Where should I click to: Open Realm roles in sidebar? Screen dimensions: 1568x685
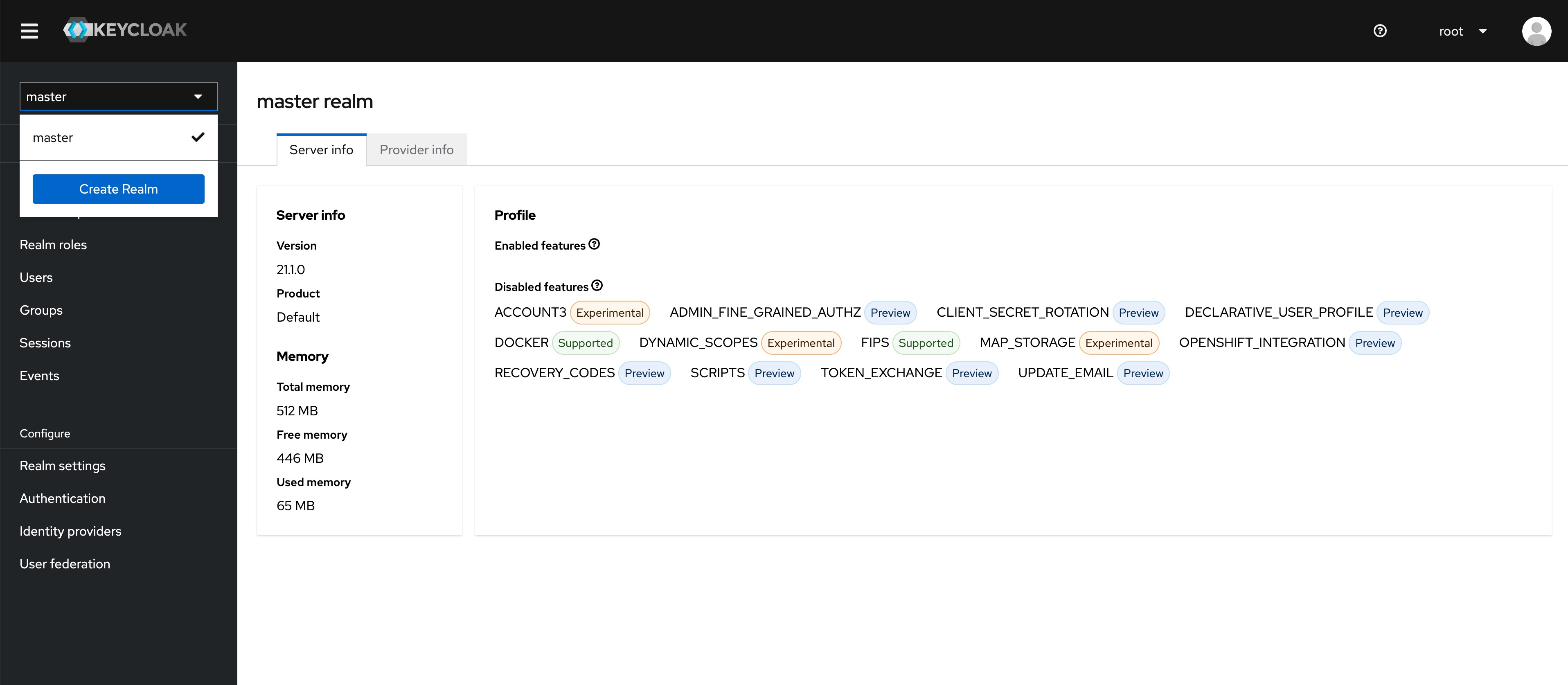53,245
